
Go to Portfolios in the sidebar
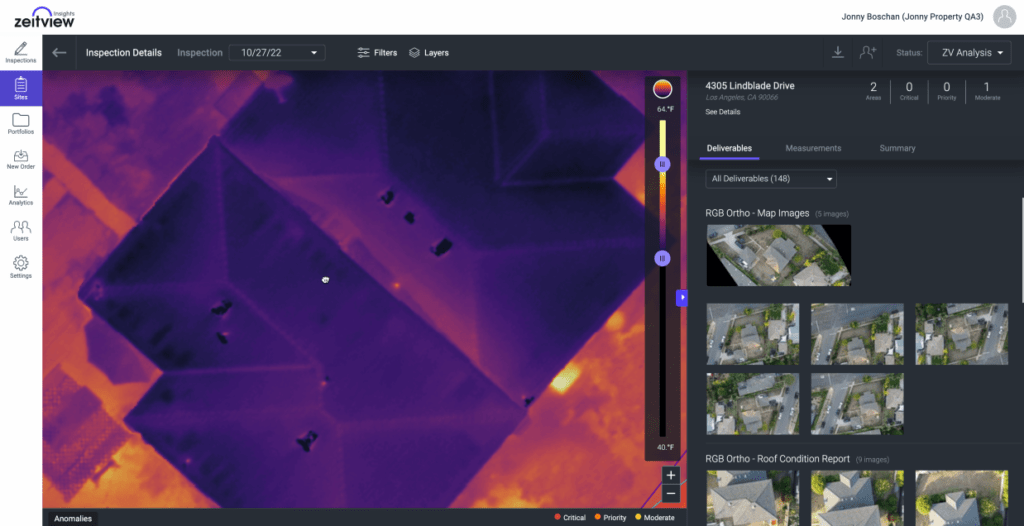click(x=21, y=124)
